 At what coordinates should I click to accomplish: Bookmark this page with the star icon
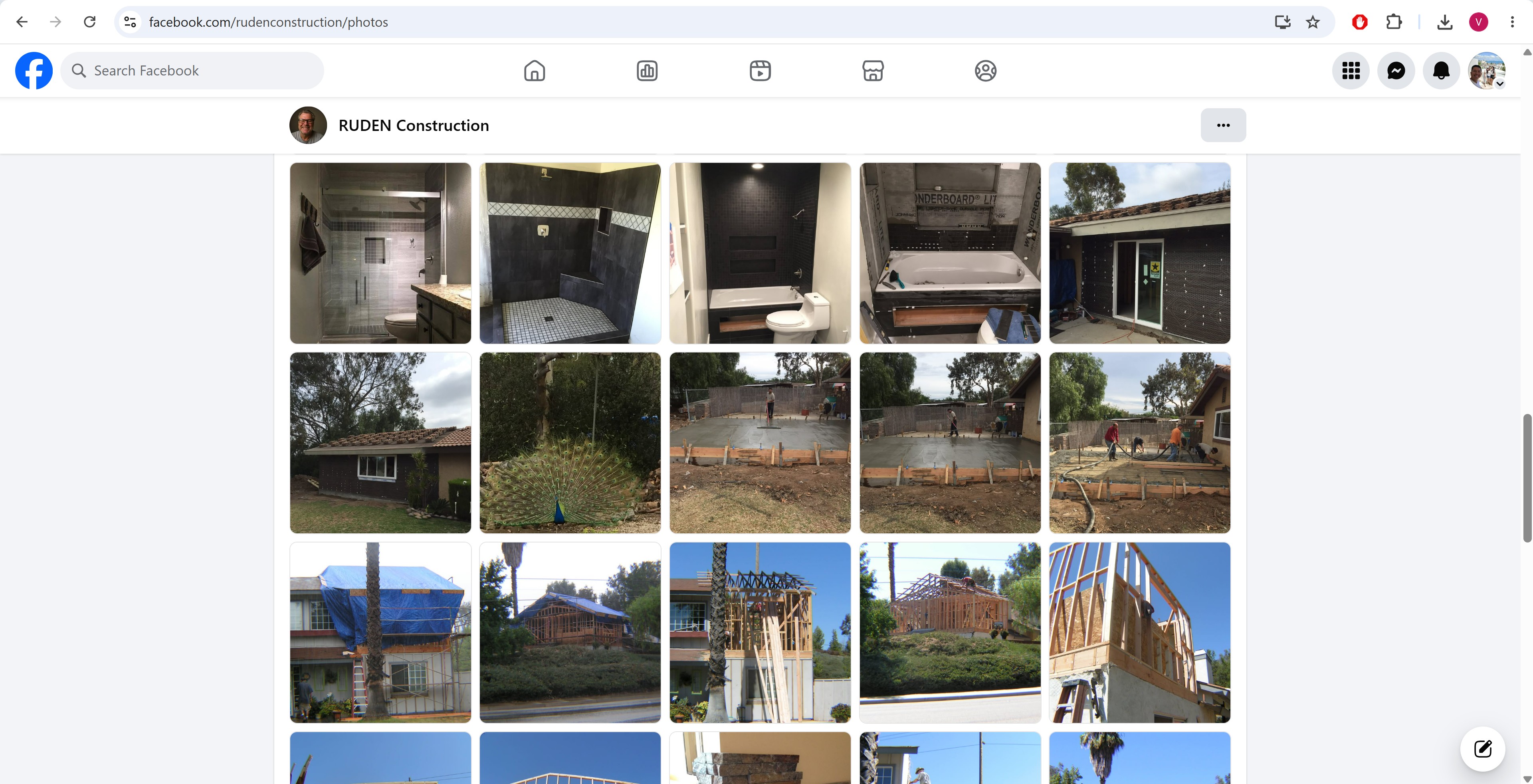tap(1313, 22)
